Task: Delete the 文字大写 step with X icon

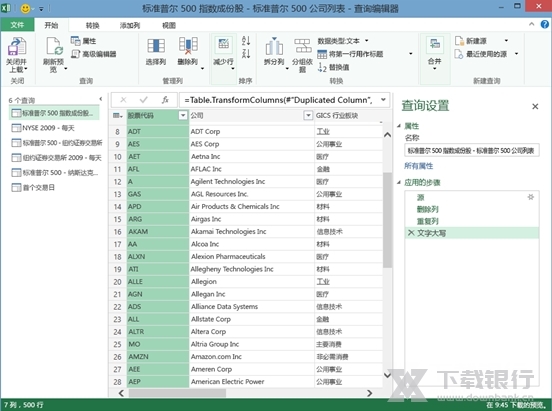Action: (410, 233)
